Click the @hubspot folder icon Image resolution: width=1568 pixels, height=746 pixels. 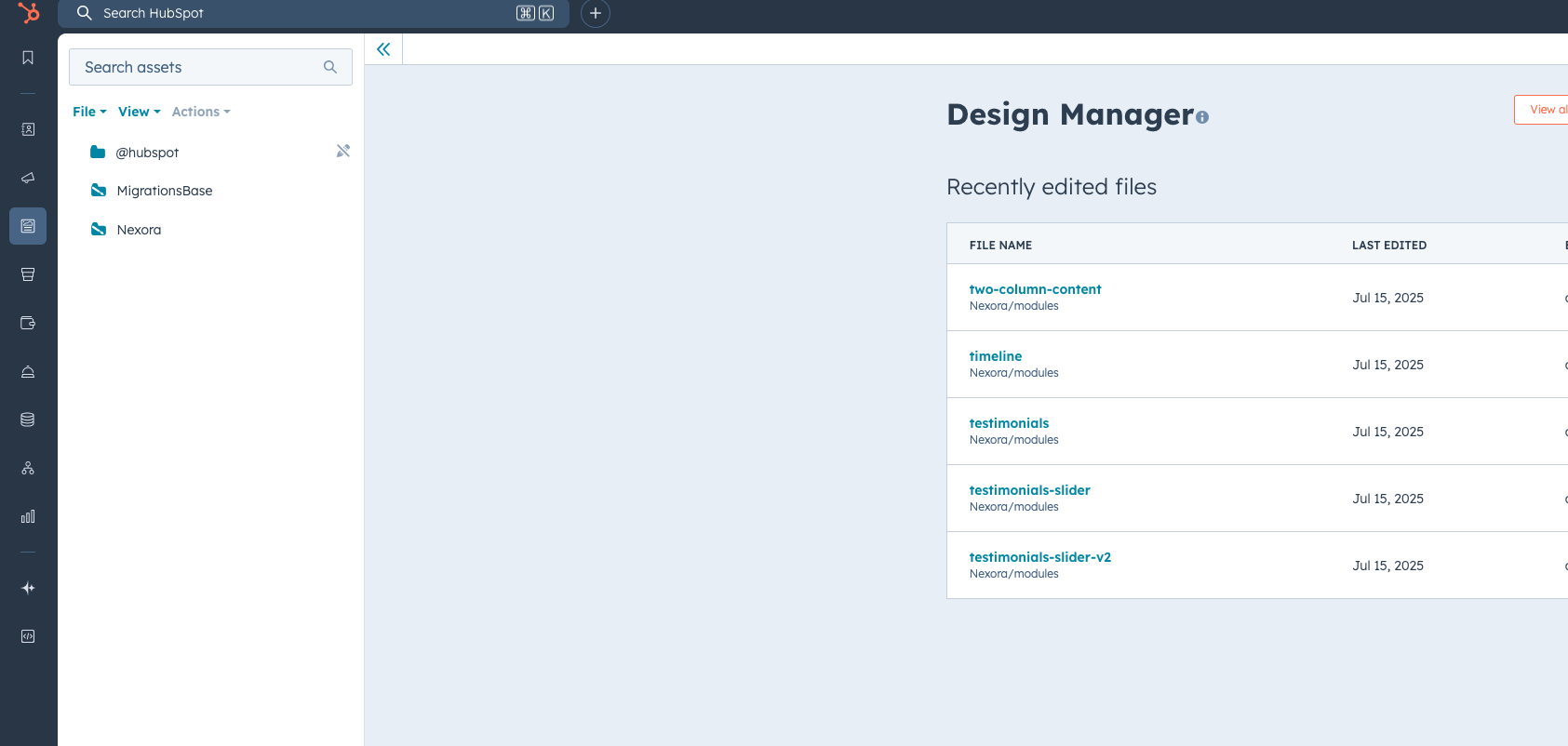[98, 152]
